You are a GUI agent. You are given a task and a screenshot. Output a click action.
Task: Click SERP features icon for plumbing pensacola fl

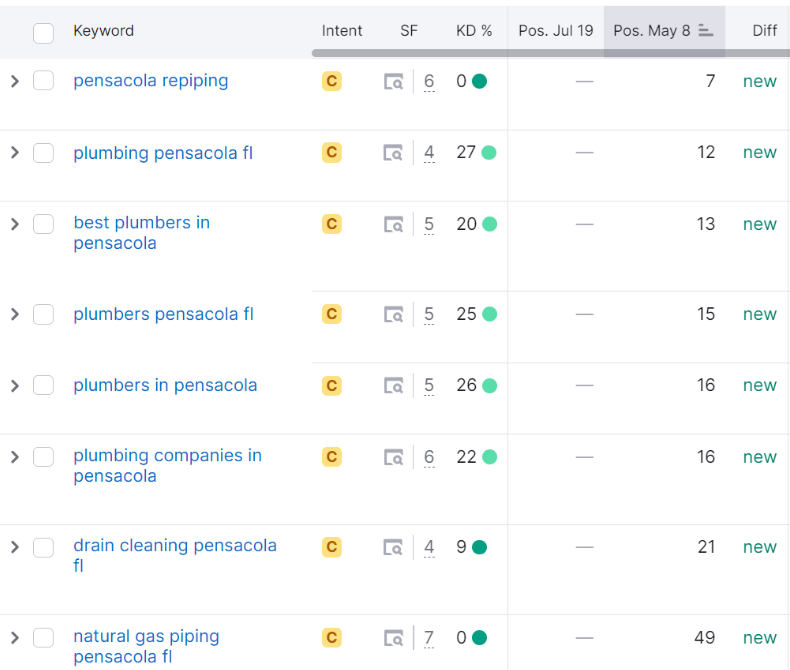[394, 153]
